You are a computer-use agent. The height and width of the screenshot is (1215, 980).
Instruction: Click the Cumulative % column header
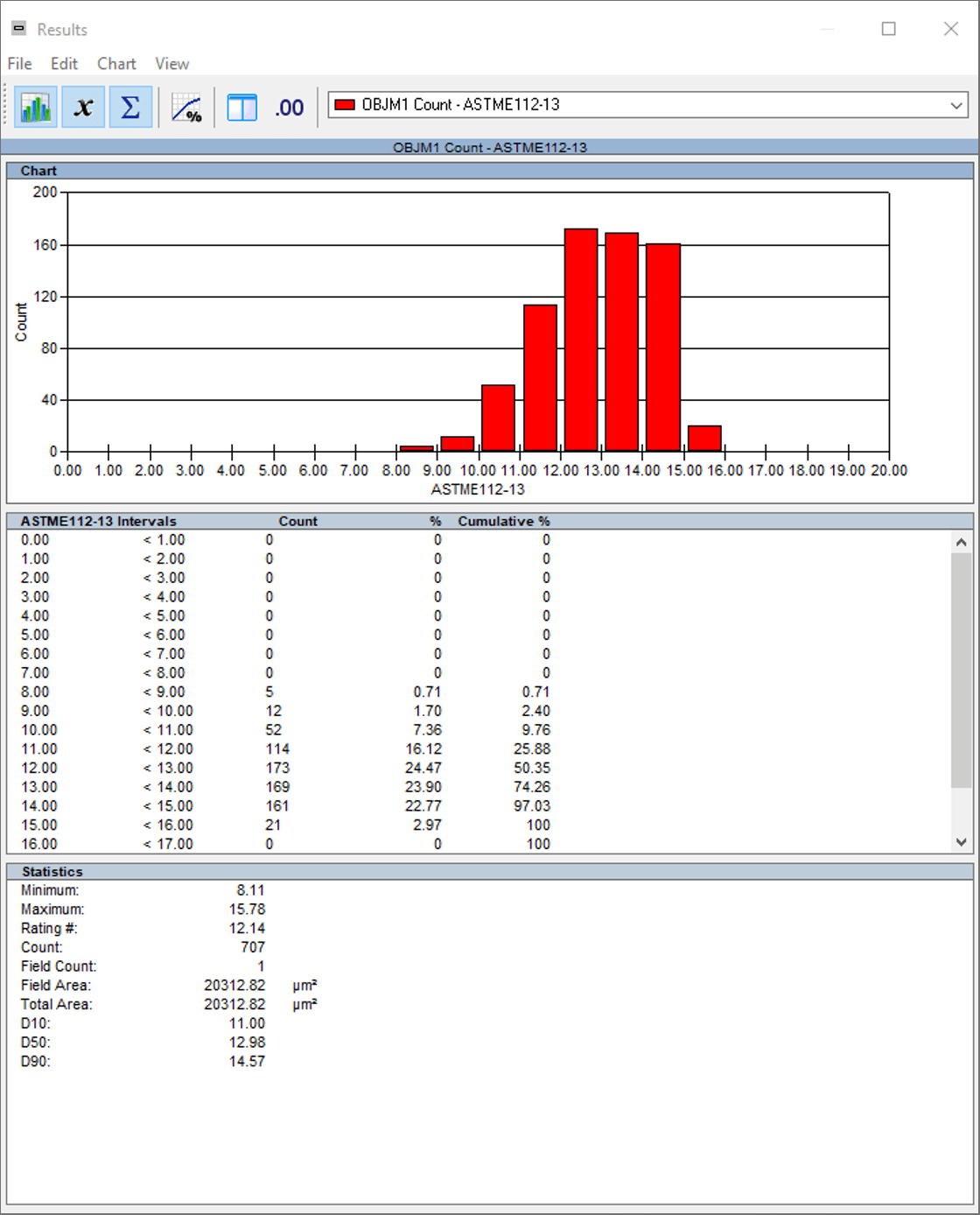pos(503,521)
